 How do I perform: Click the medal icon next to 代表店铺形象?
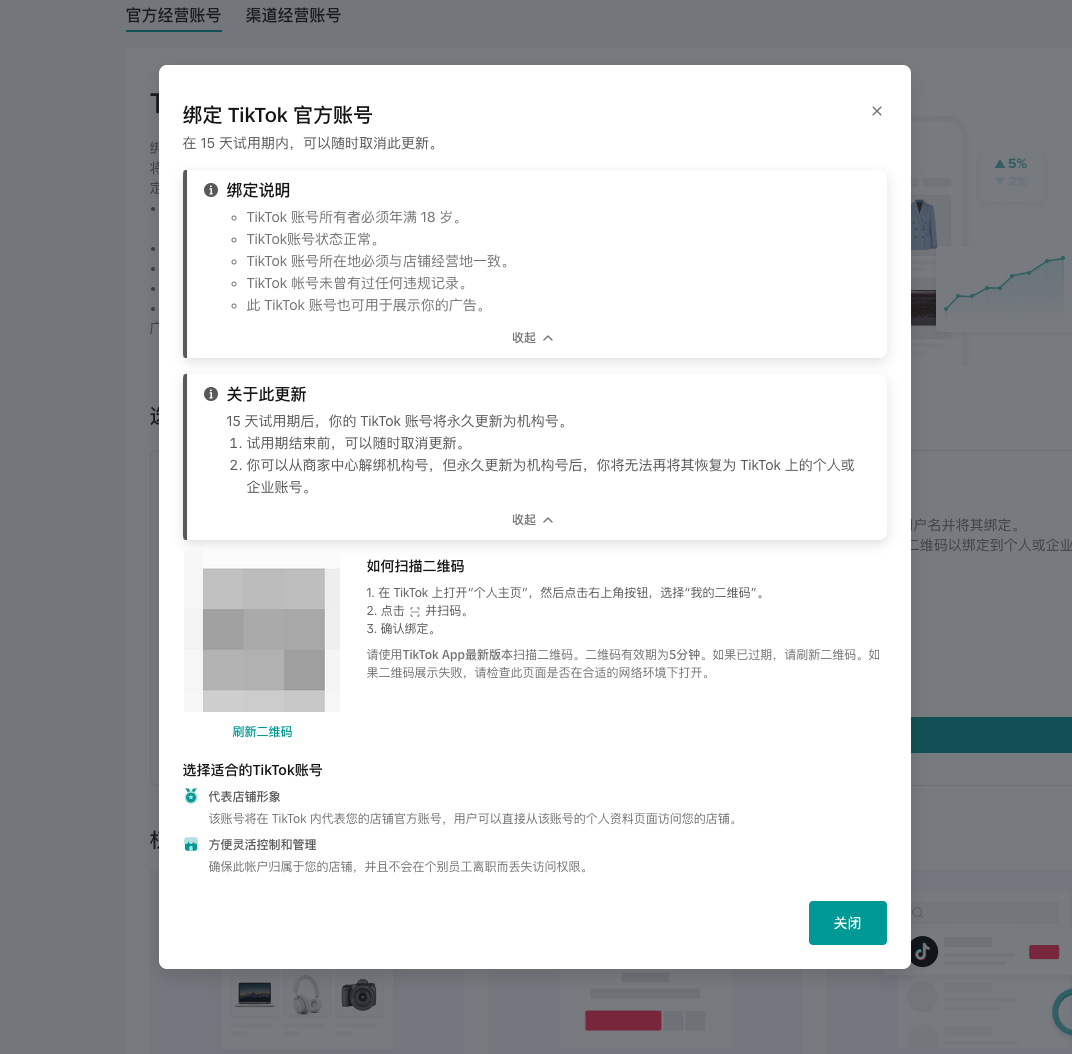pyautogui.click(x=191, y=796)
